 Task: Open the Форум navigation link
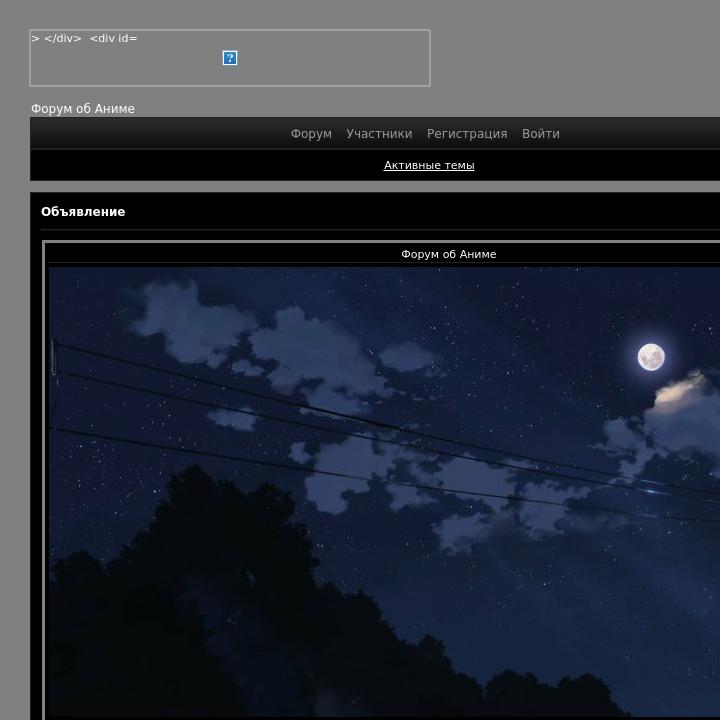point(311,134)
